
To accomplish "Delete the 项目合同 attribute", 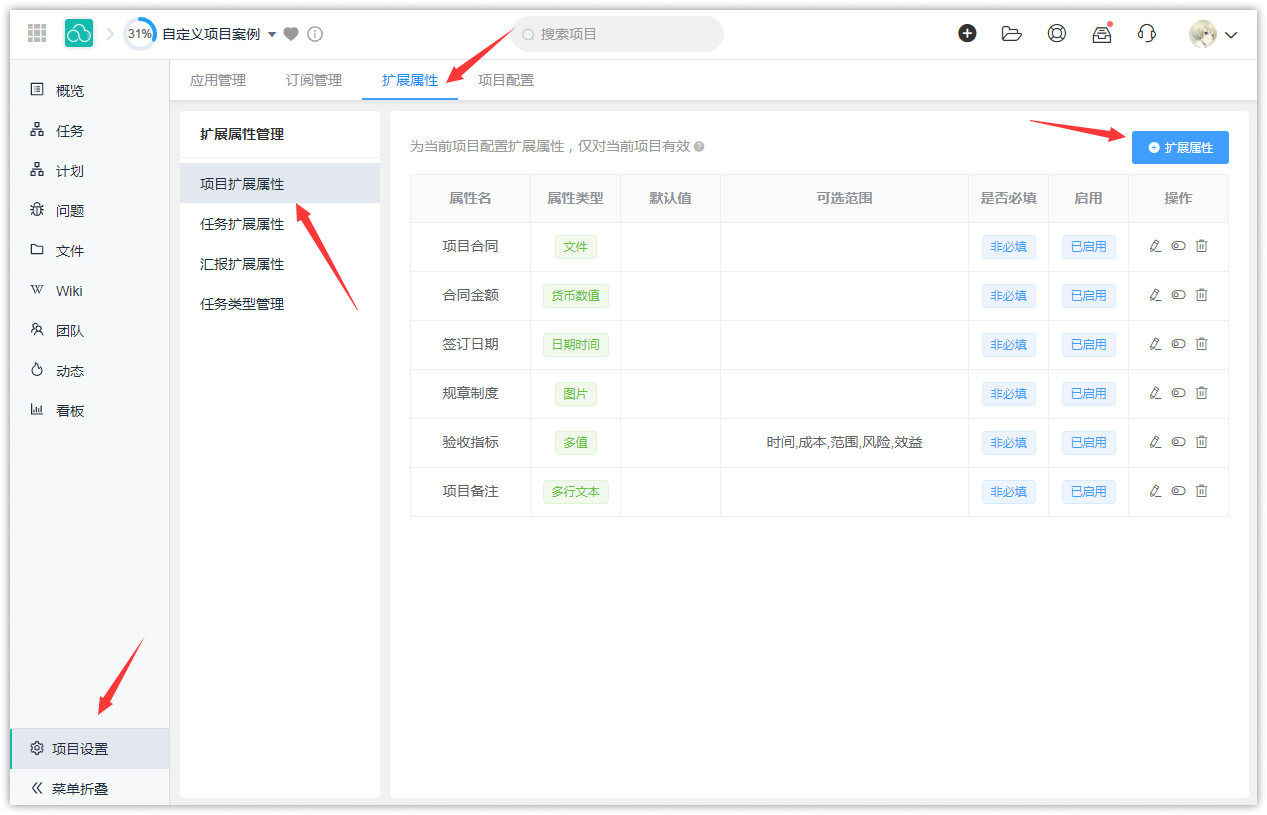I will pos(1201,246).
